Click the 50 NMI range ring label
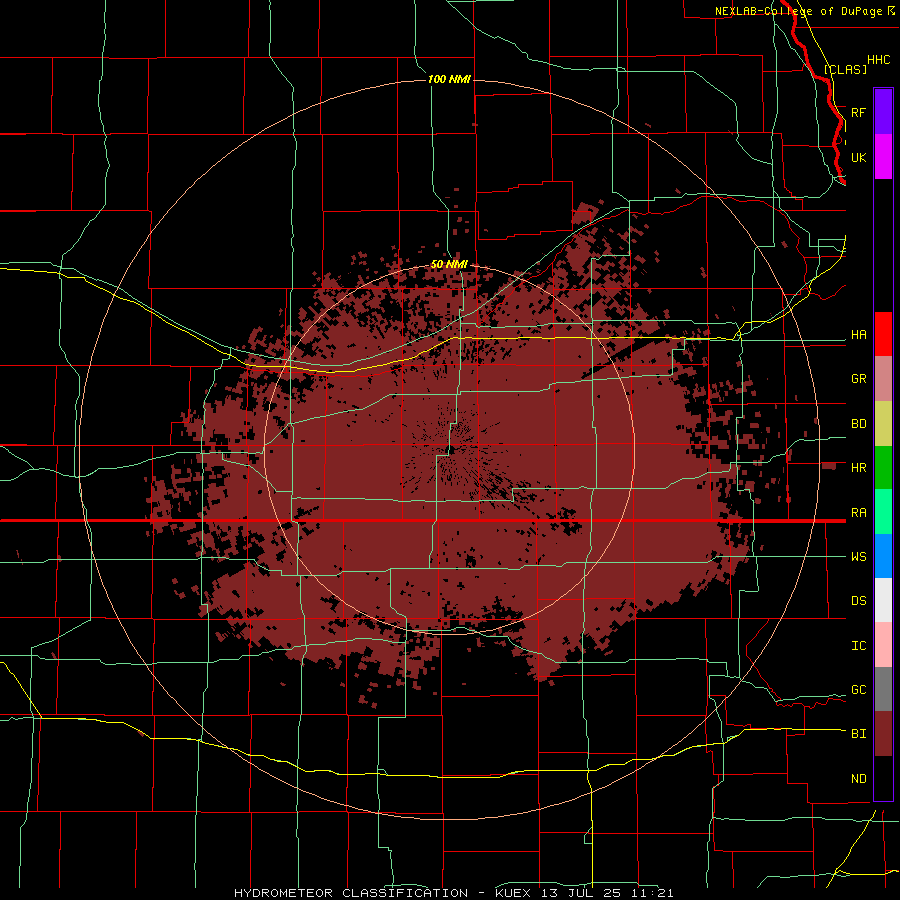The width and height of the screenshot is (900, 900). coord(449,264)
